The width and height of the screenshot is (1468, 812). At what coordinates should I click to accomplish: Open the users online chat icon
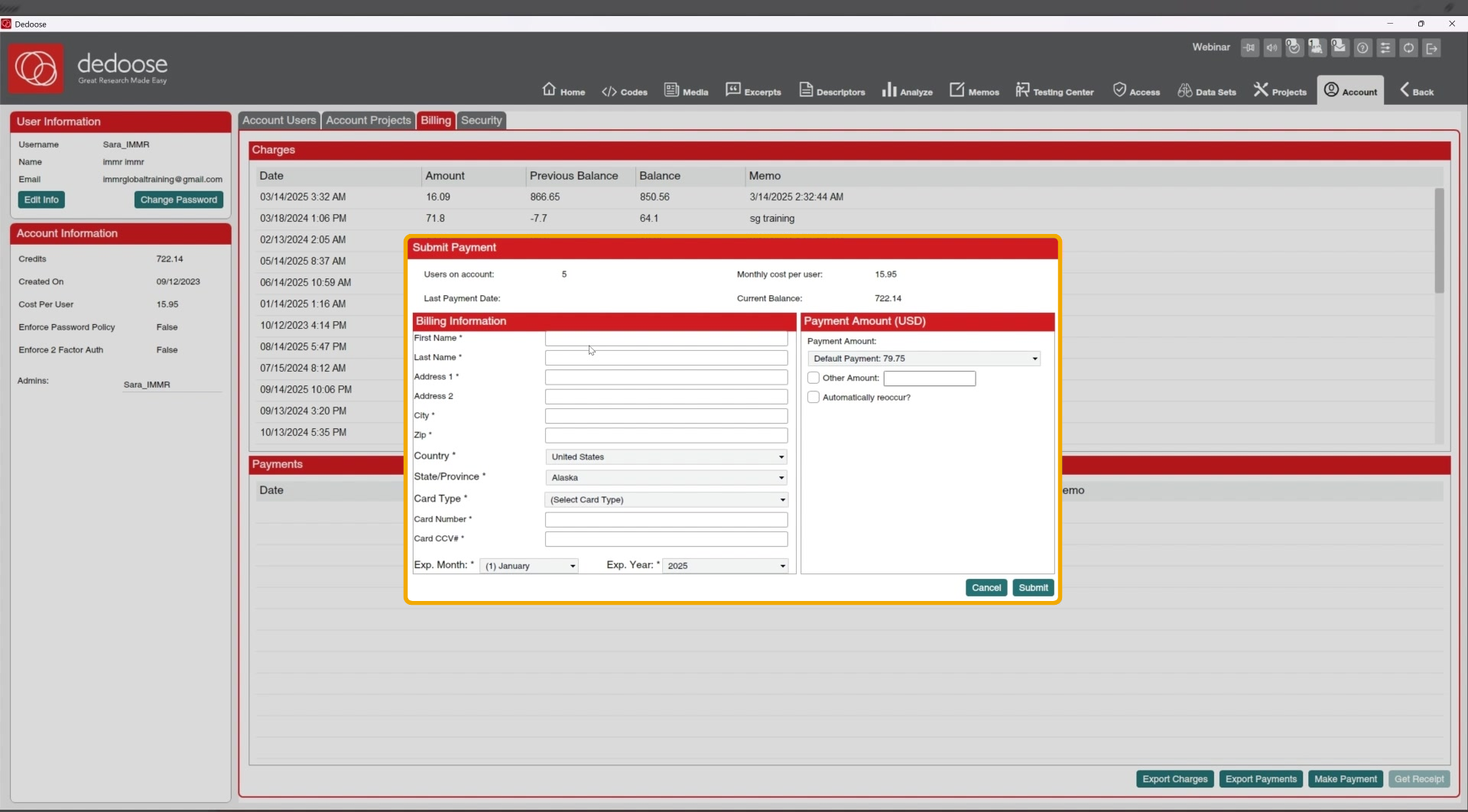click(x=1317, y=47)
